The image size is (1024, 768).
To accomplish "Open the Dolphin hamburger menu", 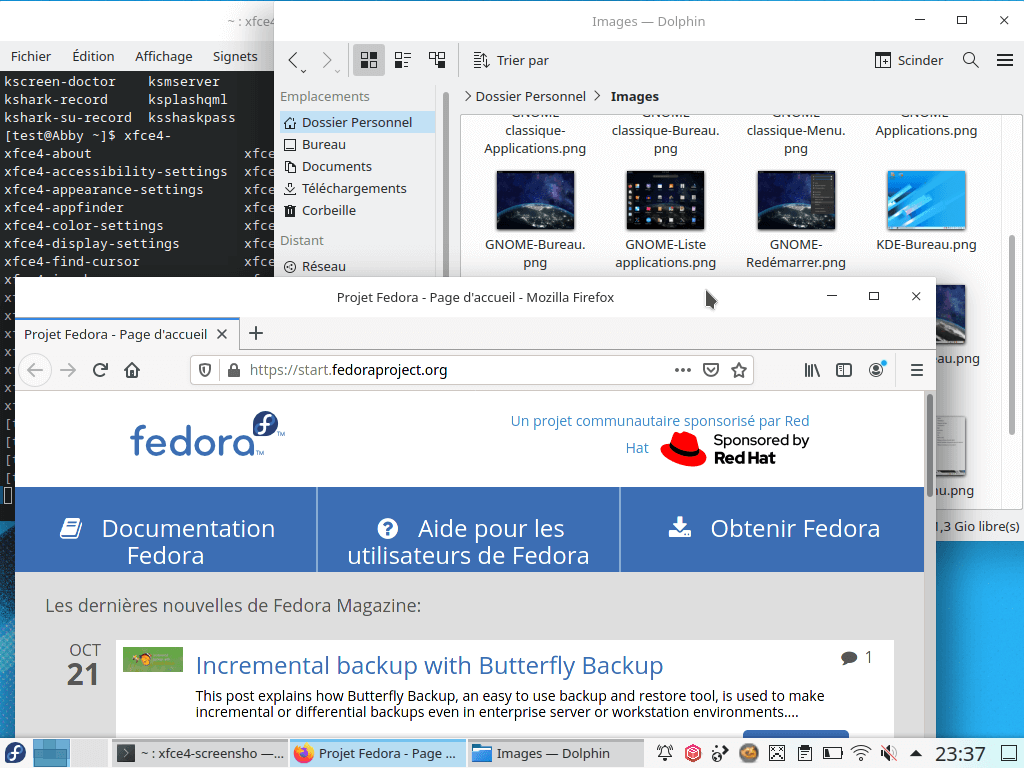I will click(x=1004, y=61).
